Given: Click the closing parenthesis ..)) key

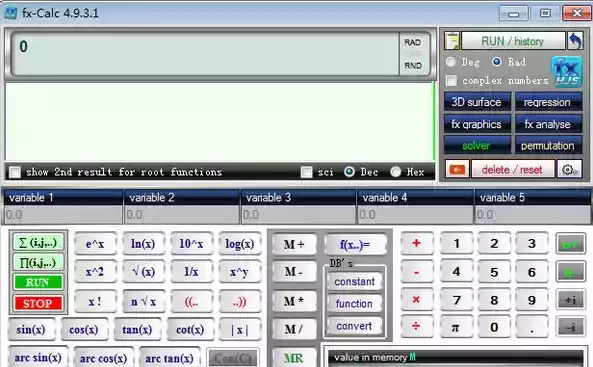Looking at the screenshot, I should click(x=240, y=302).
